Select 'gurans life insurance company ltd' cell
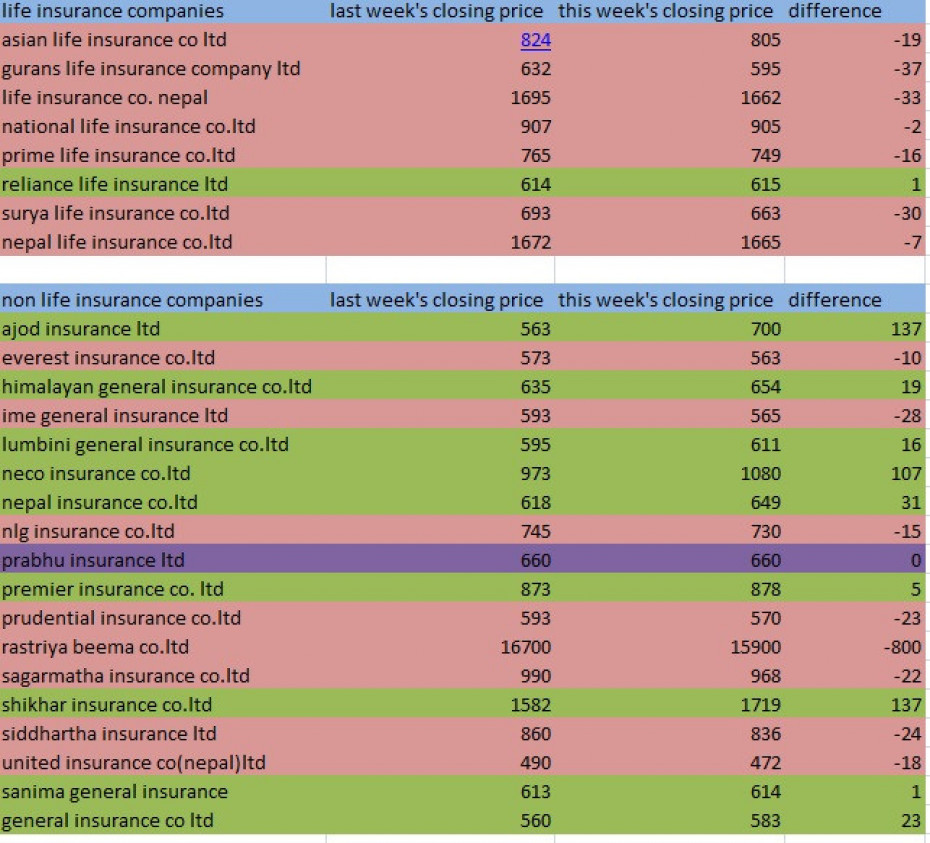Screen dimensions: 930x843 pyautogui.click(x=163, y=69)
